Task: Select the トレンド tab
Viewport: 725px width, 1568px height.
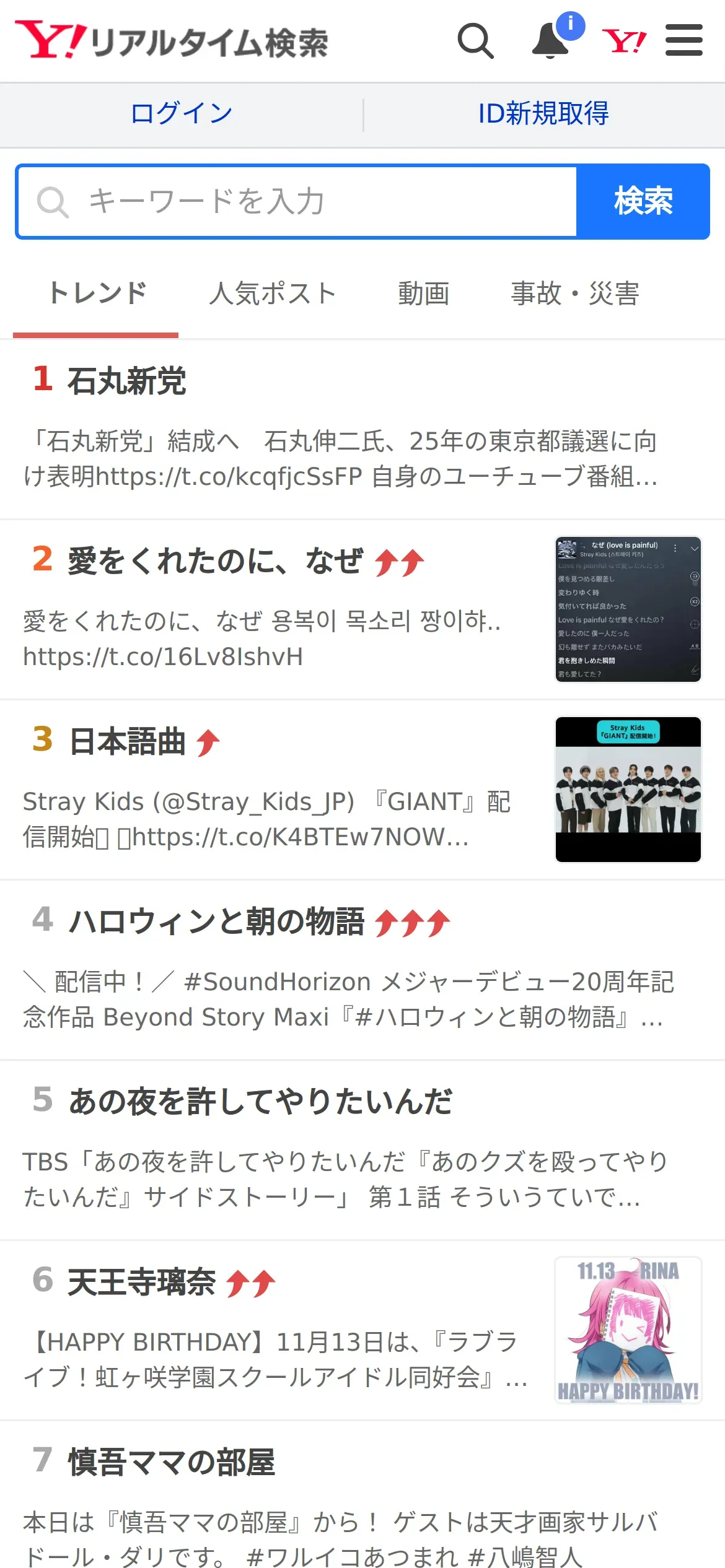Action: click(96, 294)
